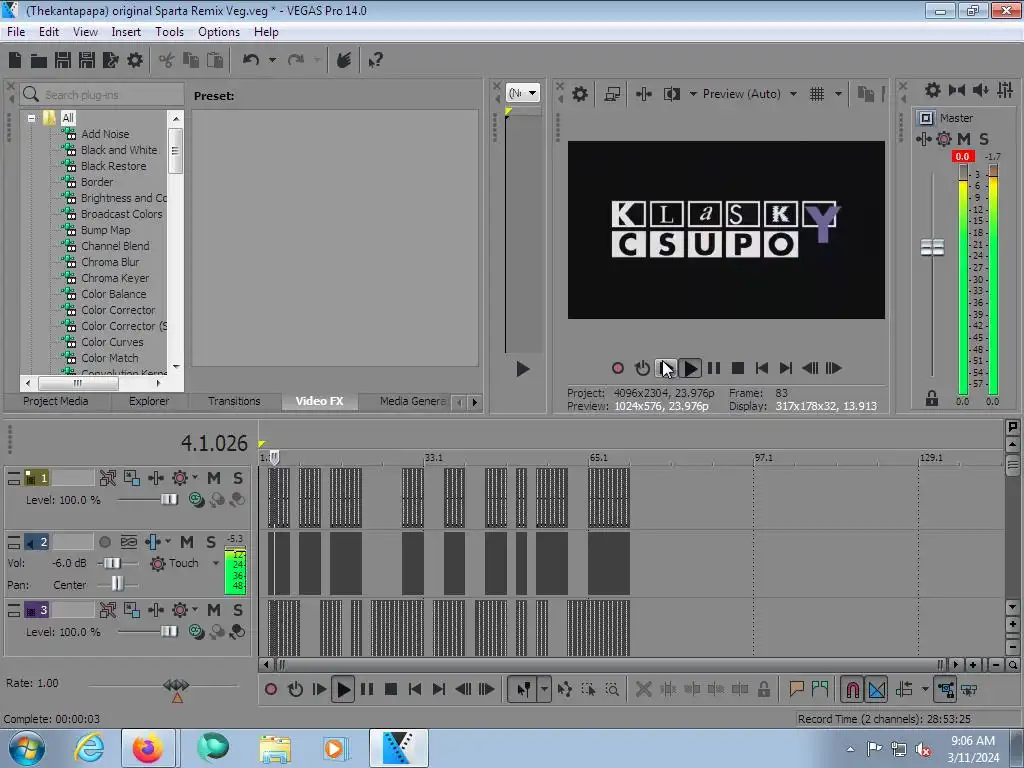Open the File menu
This screenshot has height=768, width=1024.
pyautogui.click(x=16, y=32)
